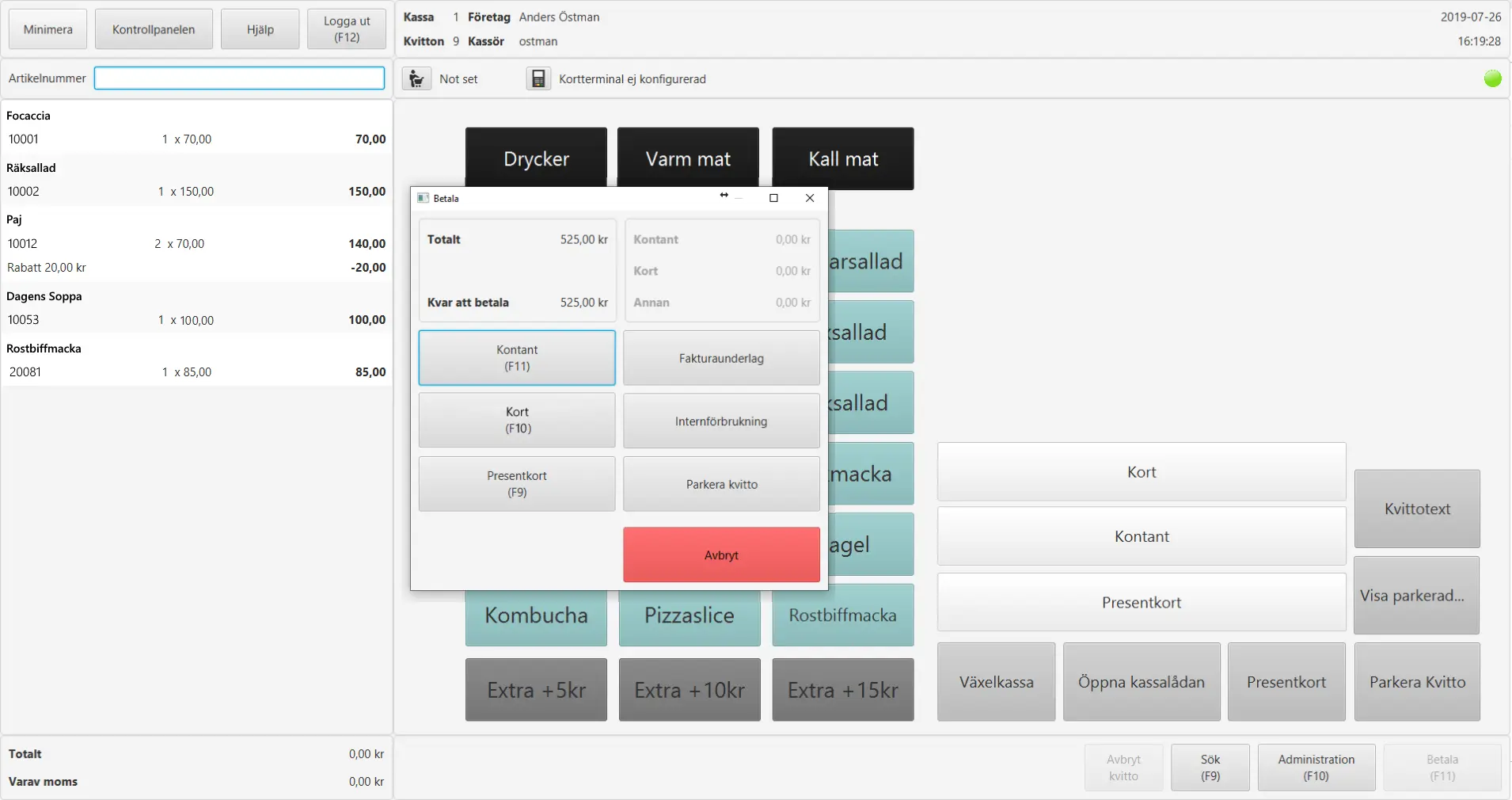Pay with Kontant (F11) in dialog
The image size is (1512, 800).
[x=516, y=358]
